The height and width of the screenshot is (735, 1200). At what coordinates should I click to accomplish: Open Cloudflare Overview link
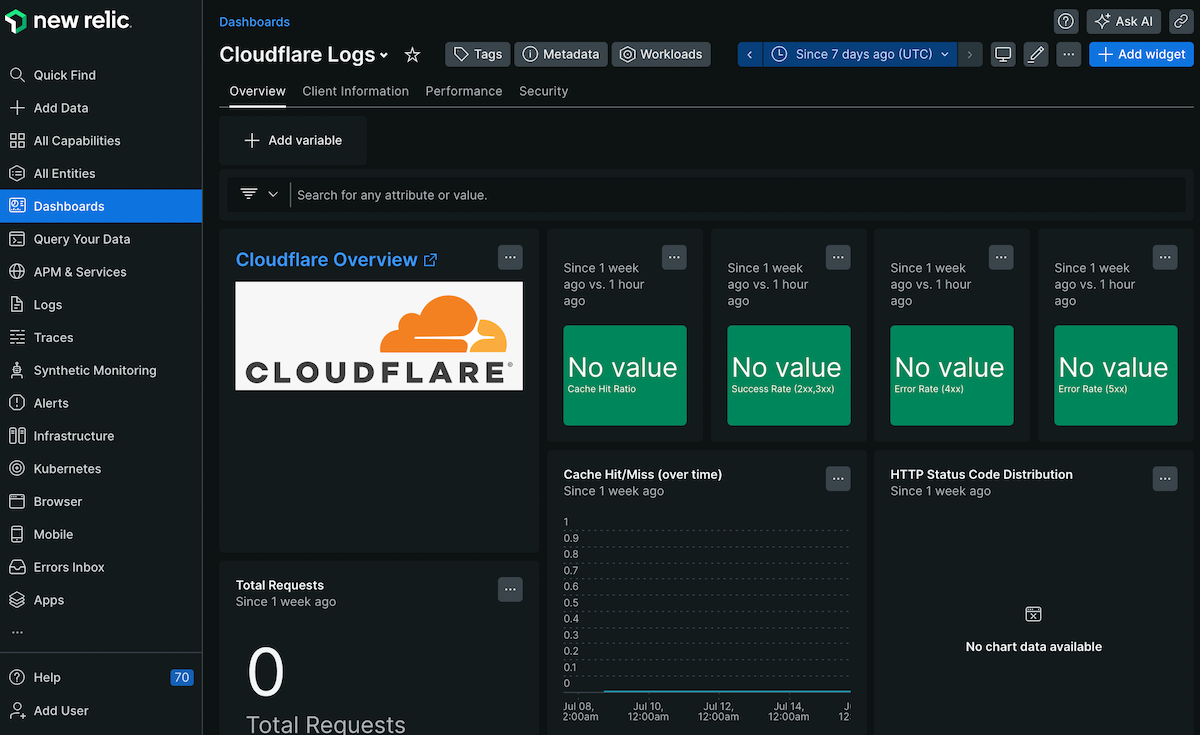[x=336, y=260]
